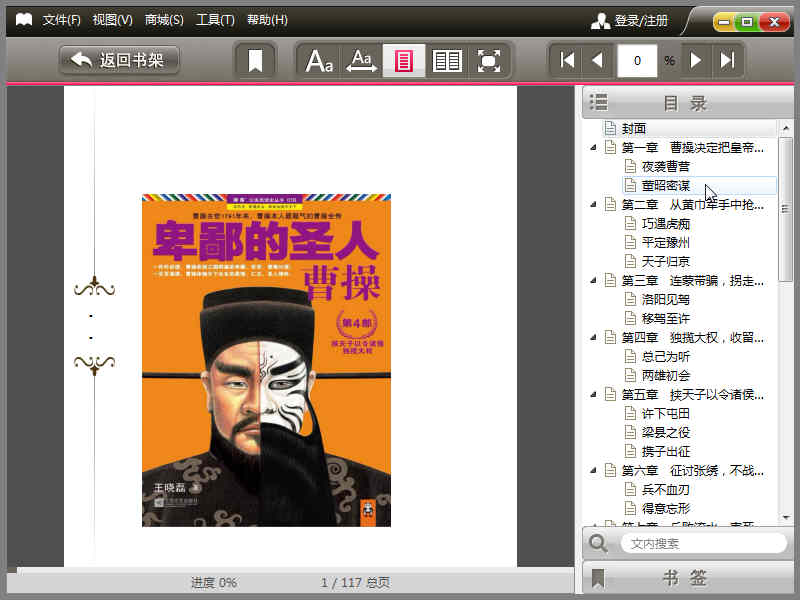Click the page icon beside 许下屯田
The image size is (800, 600).
pyautogui.click(x=631, y=413)
